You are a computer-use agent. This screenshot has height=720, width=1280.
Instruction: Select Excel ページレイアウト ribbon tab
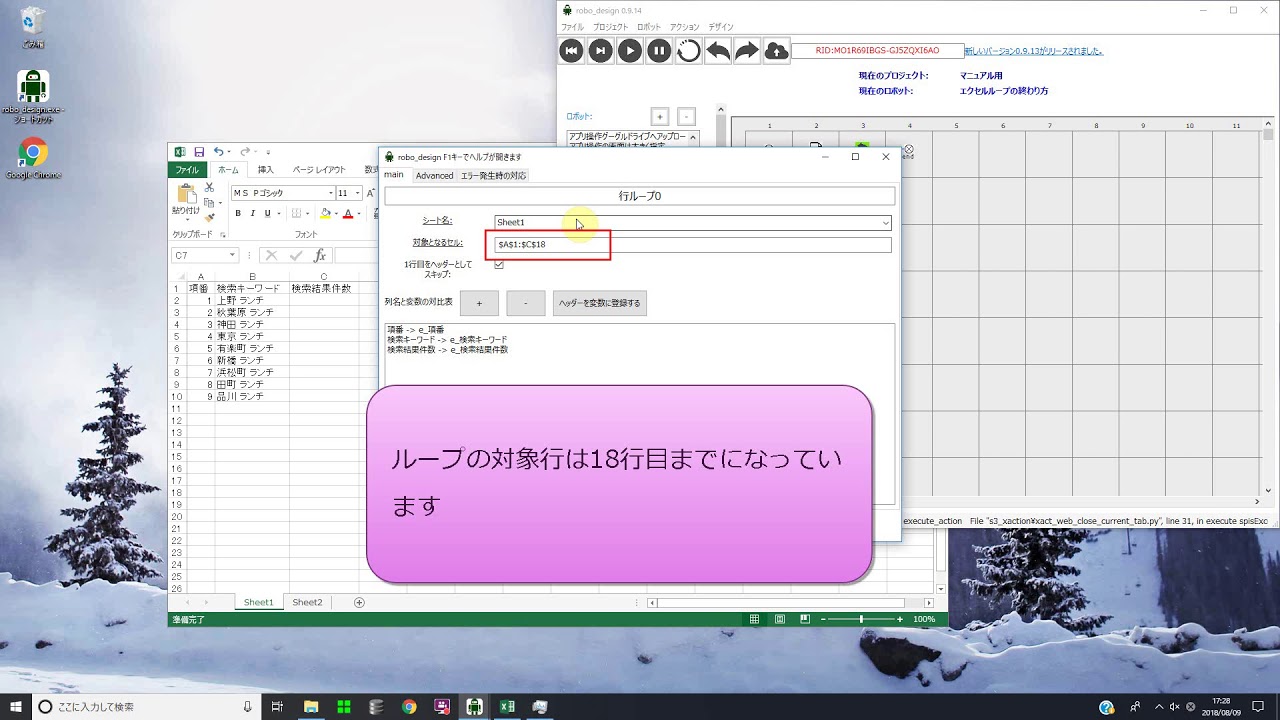click(318, 170)
